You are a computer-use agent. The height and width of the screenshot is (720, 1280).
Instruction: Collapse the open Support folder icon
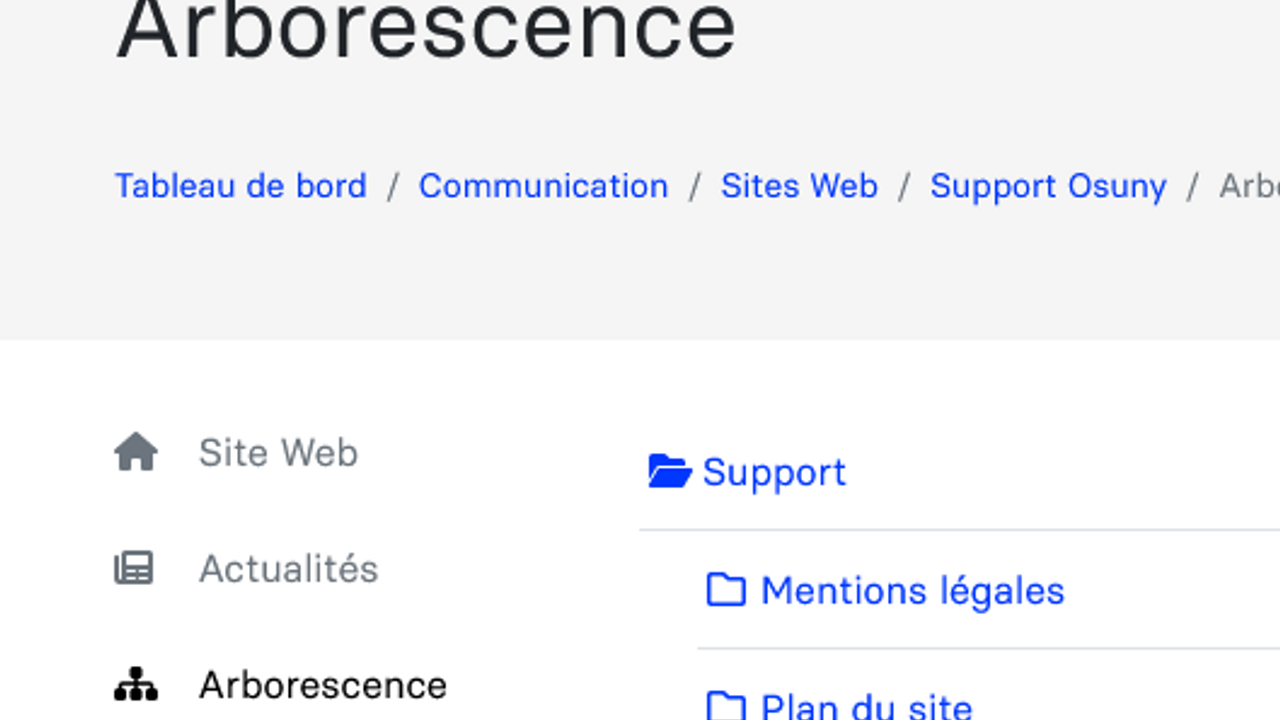(669, 471)
